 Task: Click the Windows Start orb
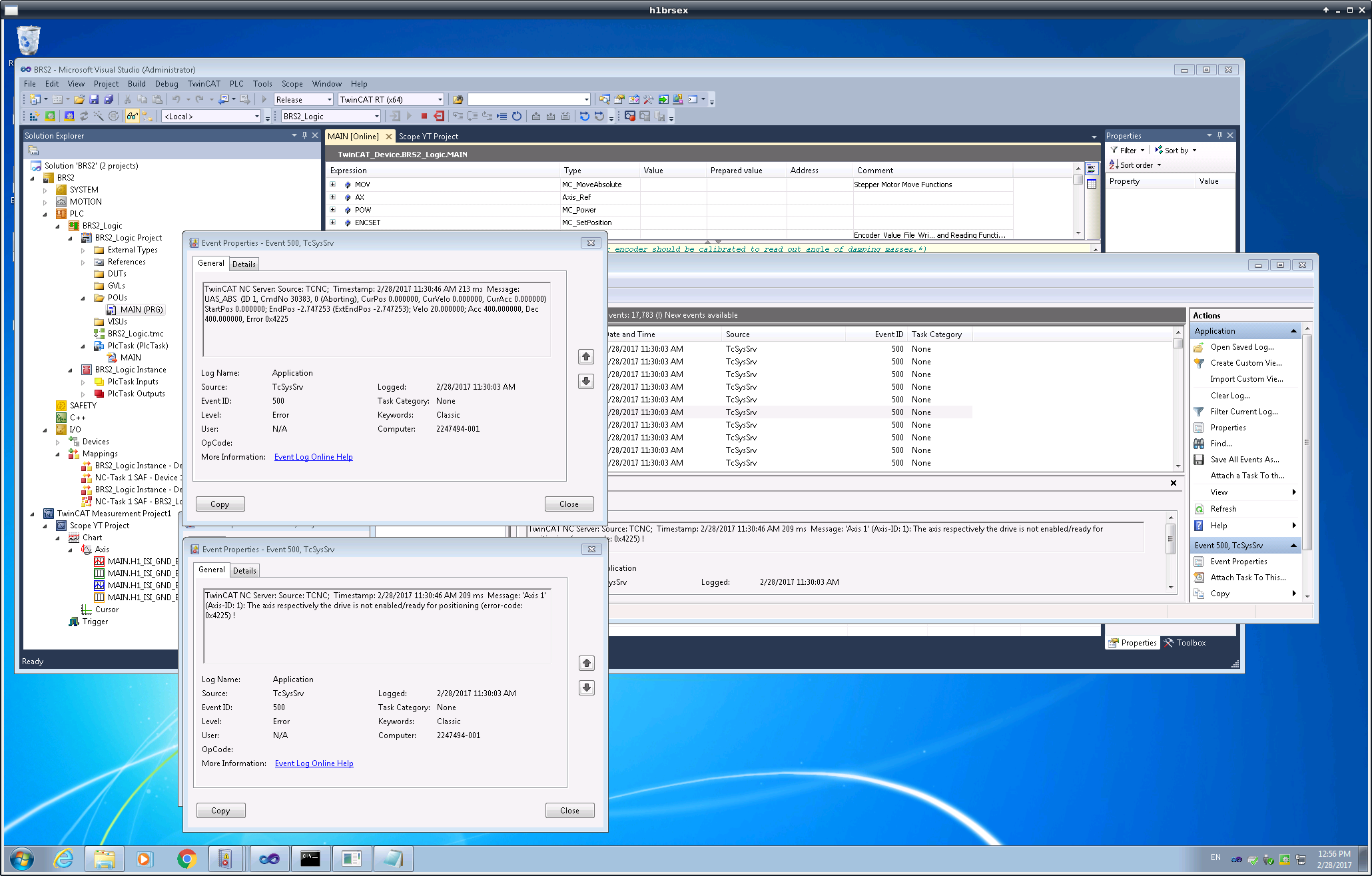[21, 859]
